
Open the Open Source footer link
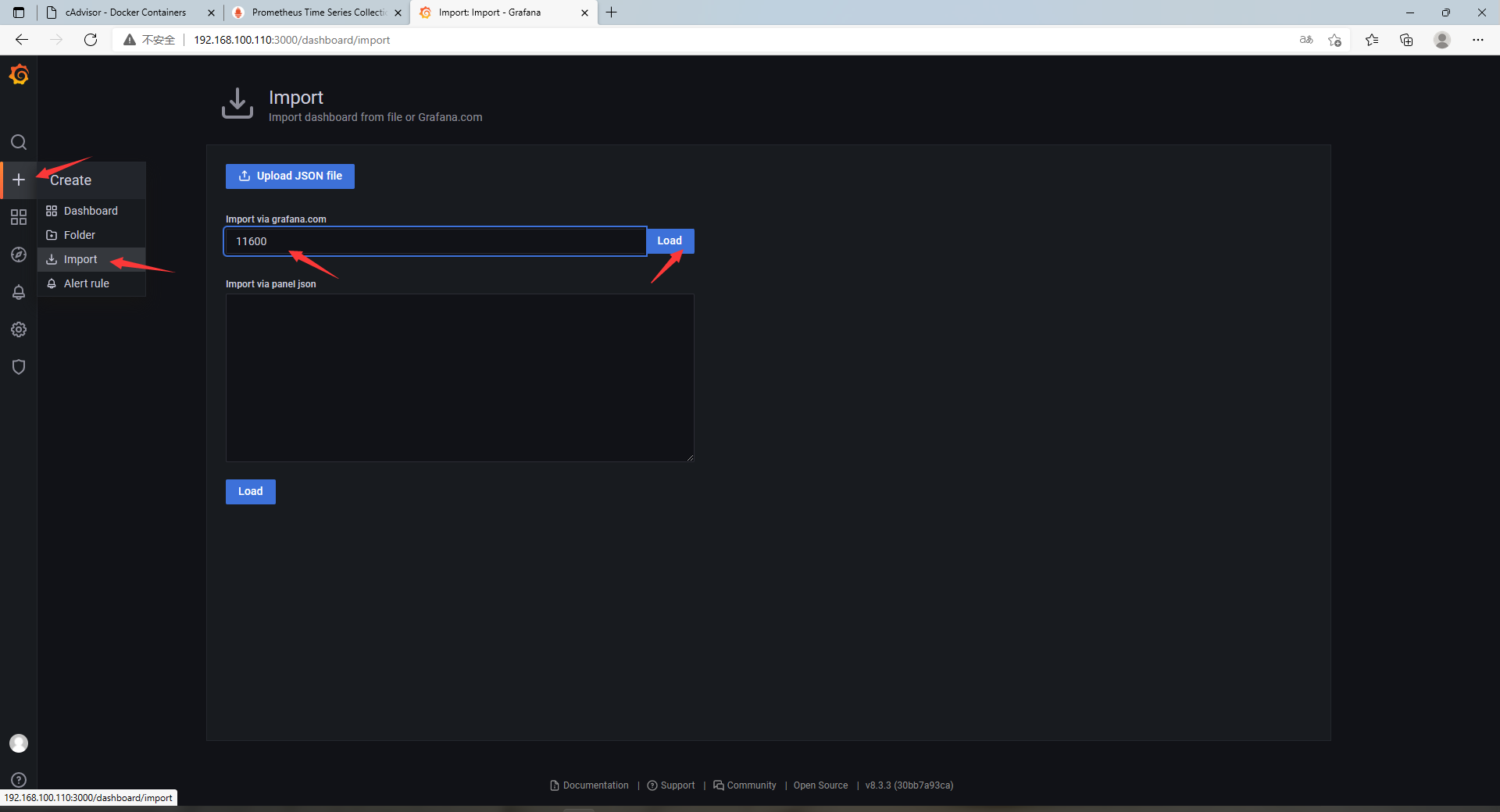[820, 785]
